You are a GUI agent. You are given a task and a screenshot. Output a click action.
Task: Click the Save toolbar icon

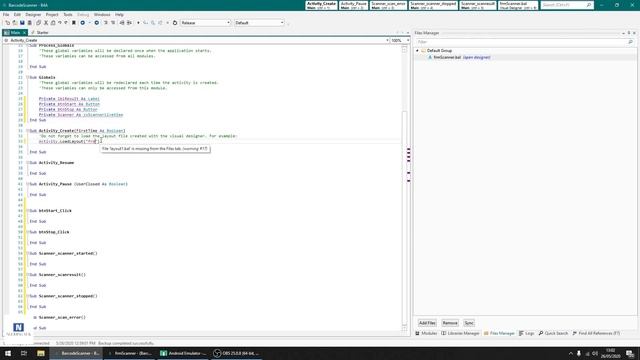pyautogui.click(x=22, y=23)
